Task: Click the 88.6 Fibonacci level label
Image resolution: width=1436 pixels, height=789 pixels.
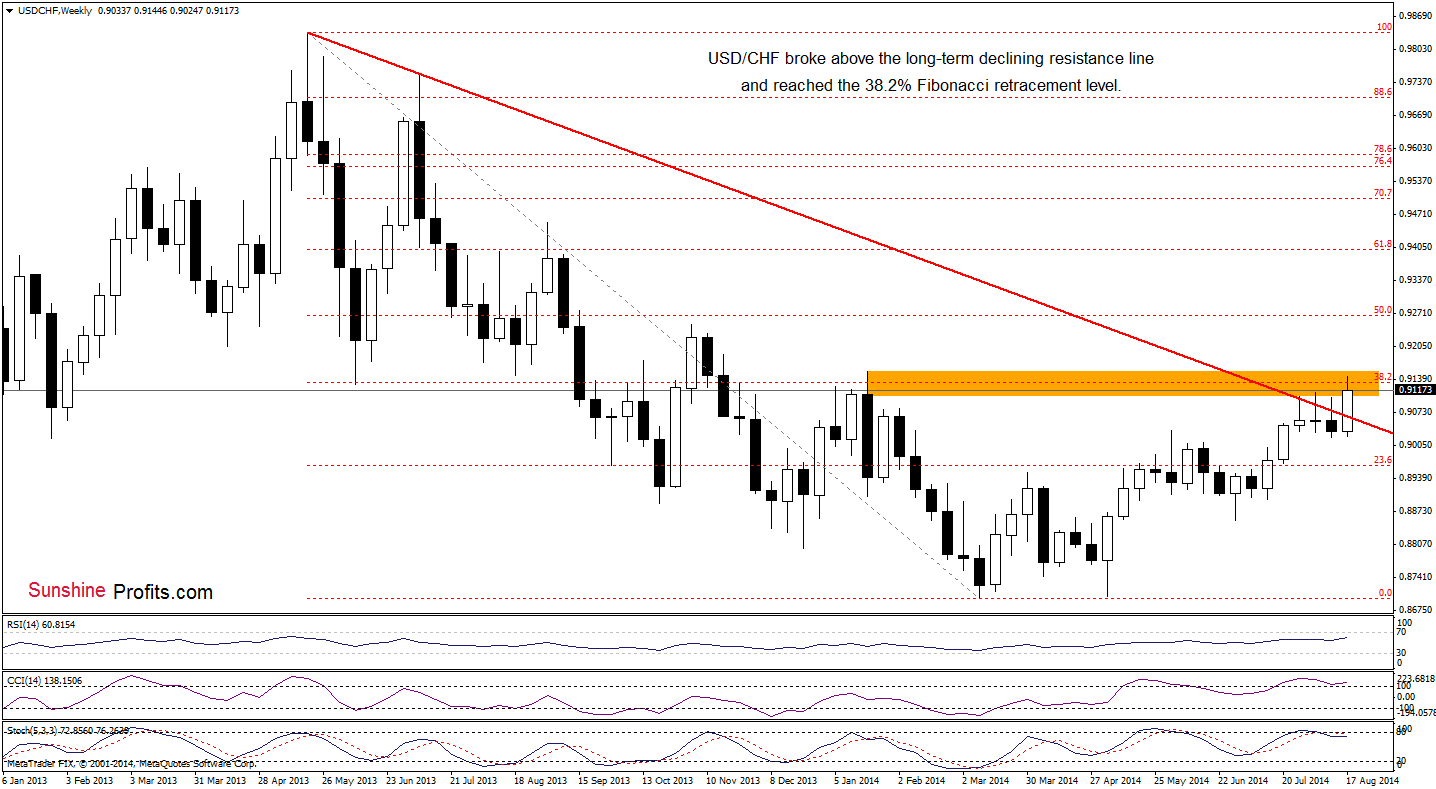Action: (x=1383, y=91)
